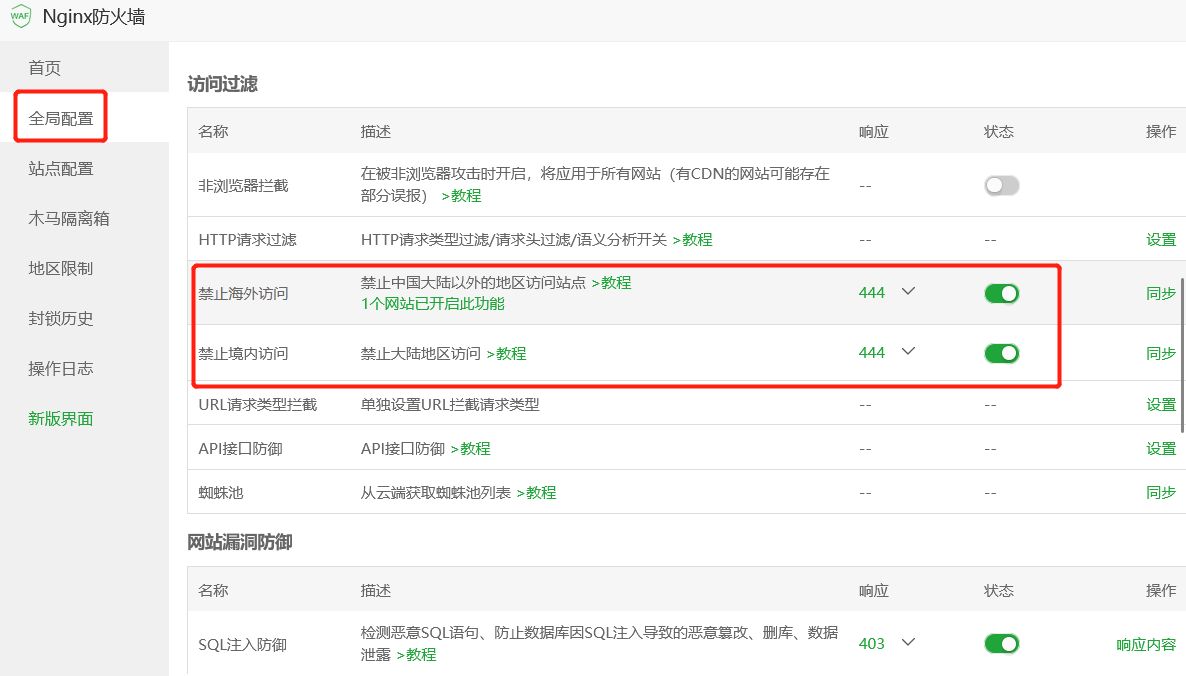The width and height of the screenshot is (1186, 676).
Task: Open 禁止境内访问 教程 link
Action: tap(507, 354)
